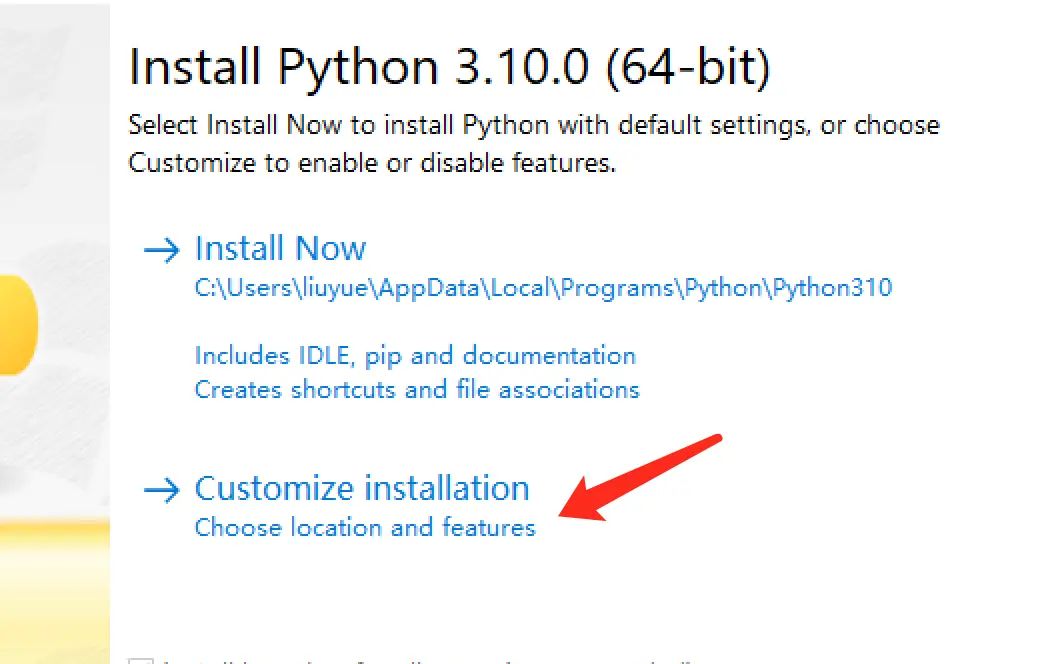Click the yellow Python logo on left
1054x664 pixels.
click(18, 325)
